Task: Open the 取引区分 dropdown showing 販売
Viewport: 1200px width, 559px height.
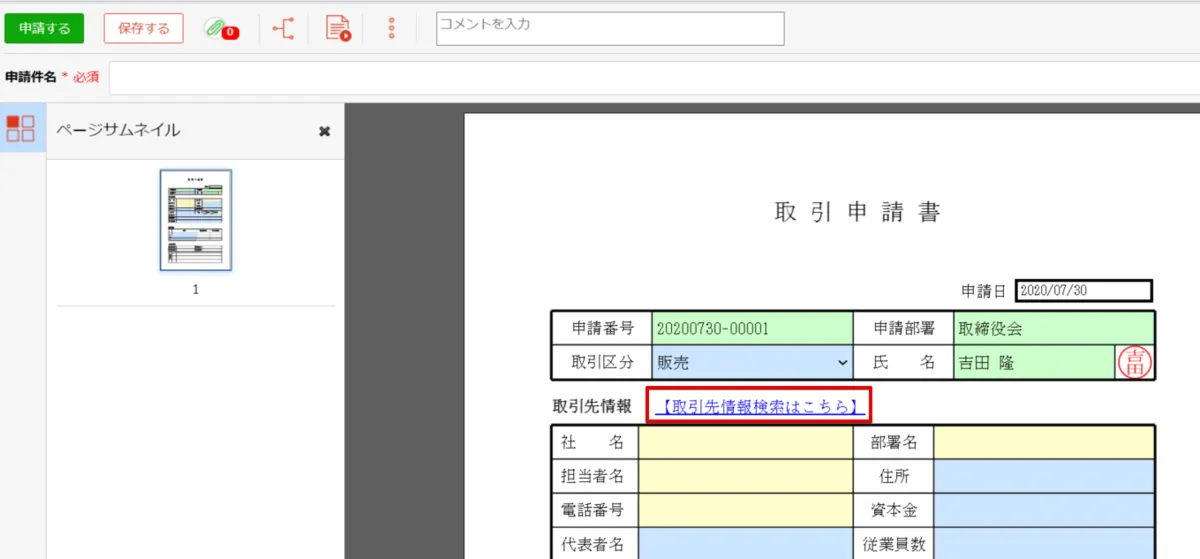Action: [x=751, y=361]
